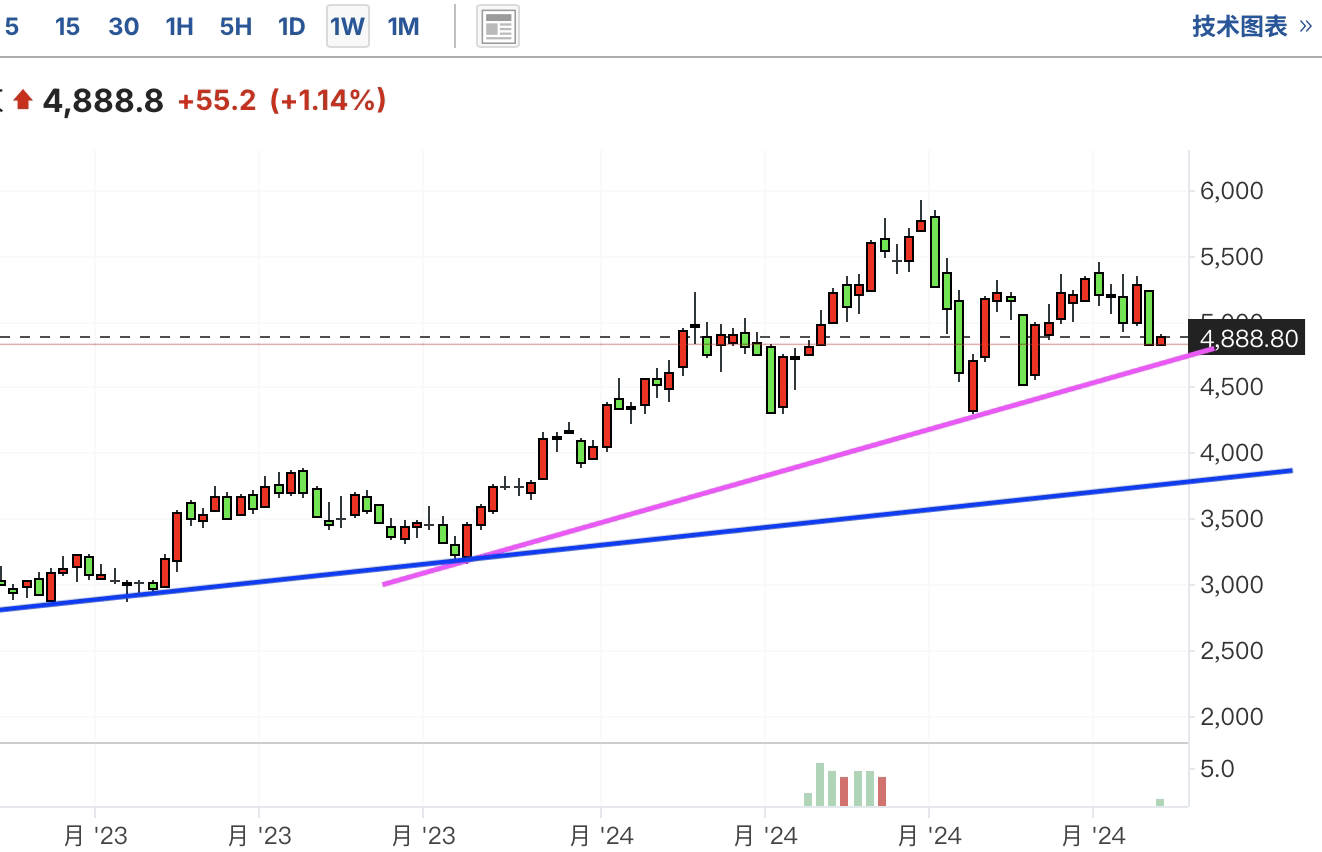Select the 15-minute timeframe
The width and height of the screenshot is (1322, 852).
(67, 26)
